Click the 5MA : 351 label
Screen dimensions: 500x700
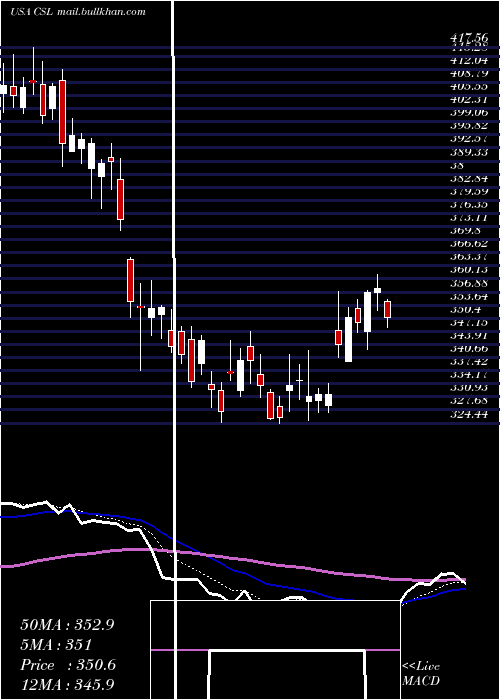pos(56,645)
